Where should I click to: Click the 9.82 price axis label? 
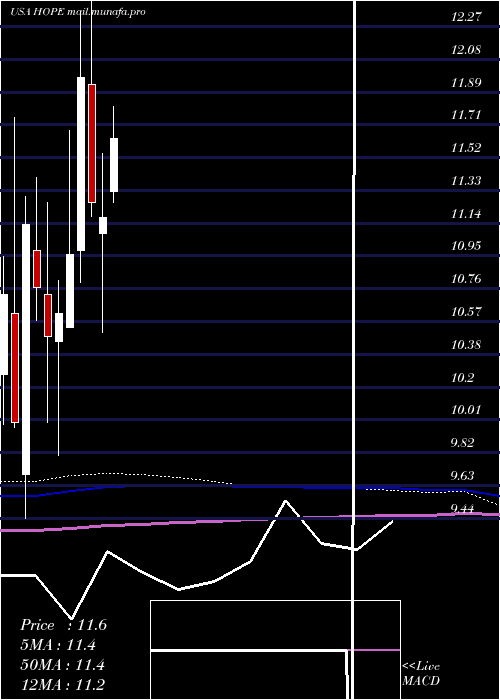[462, 443]
